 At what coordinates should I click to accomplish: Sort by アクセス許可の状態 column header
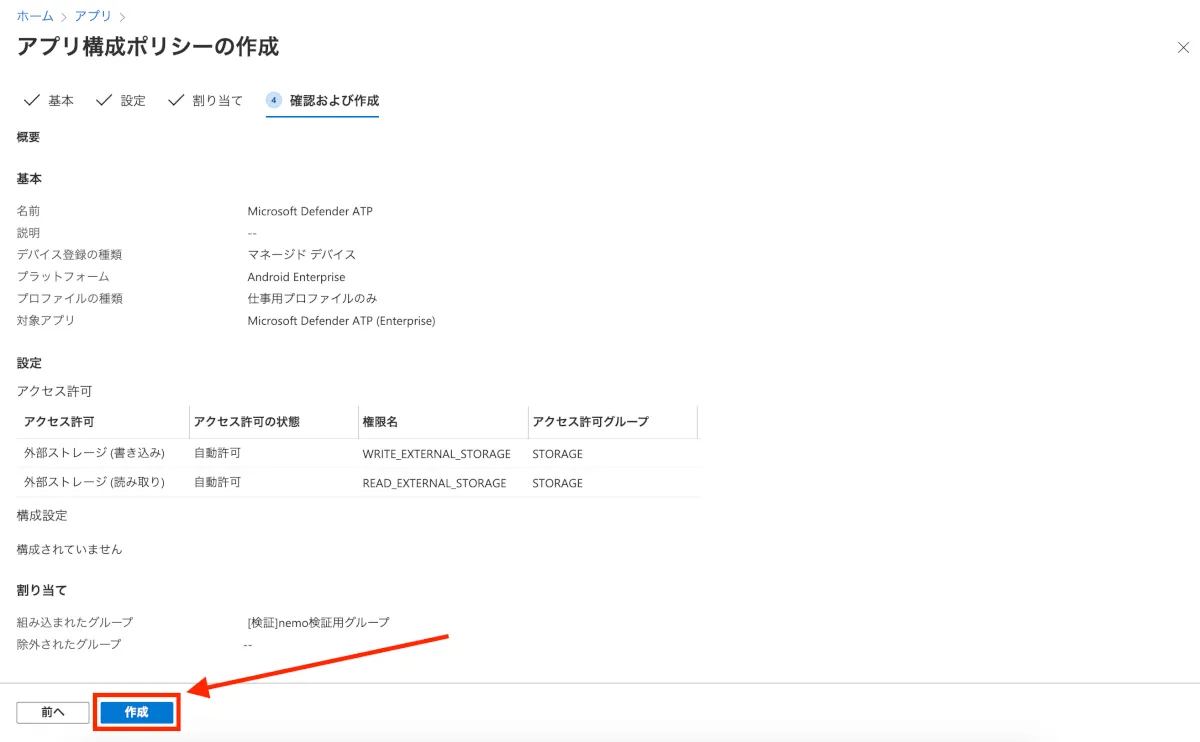246,422
